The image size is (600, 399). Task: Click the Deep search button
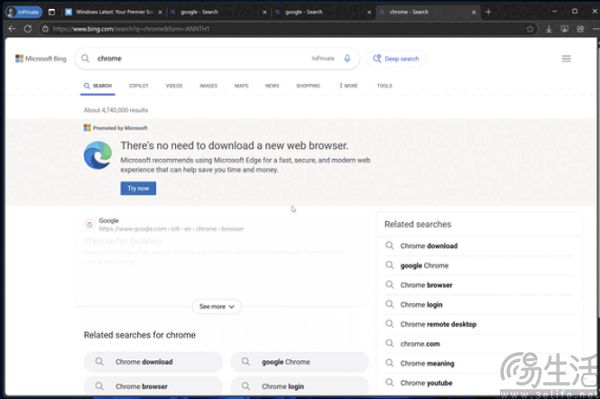coord(396,59)
